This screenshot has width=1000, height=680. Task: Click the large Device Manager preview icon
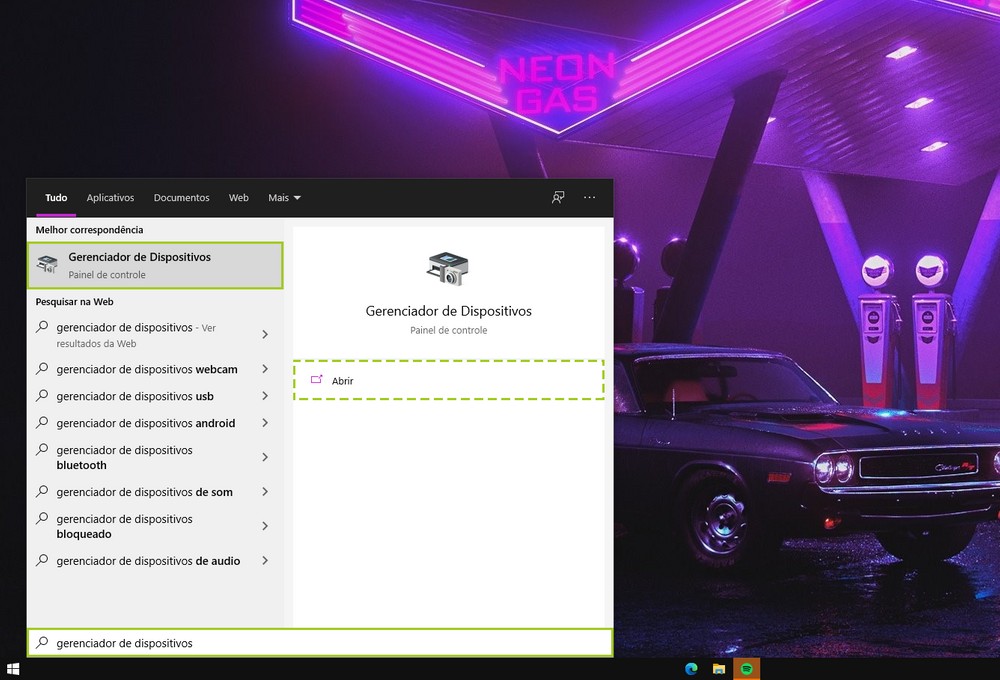coord(448,269)
